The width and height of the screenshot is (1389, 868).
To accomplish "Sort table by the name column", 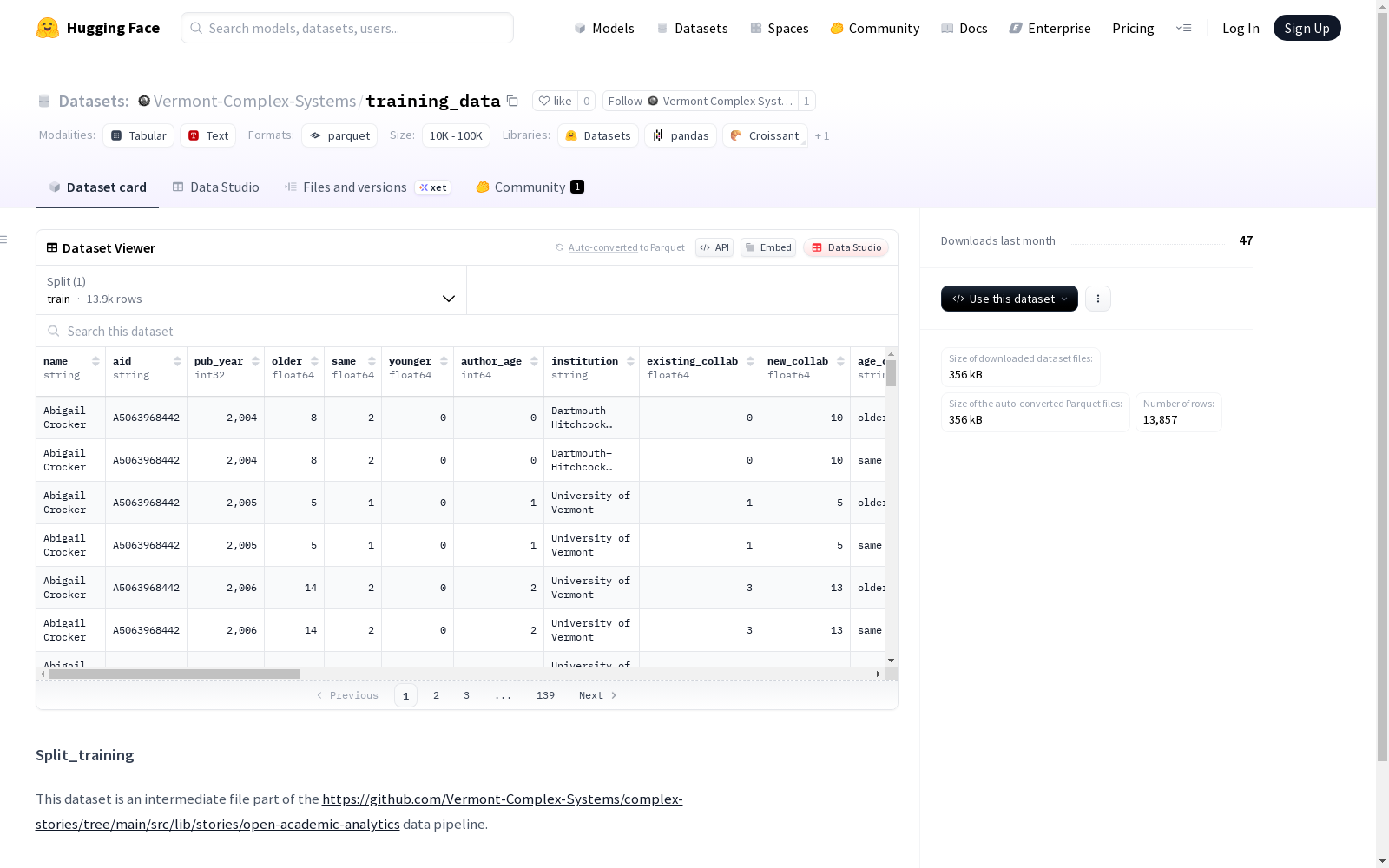I will (95, 361).
